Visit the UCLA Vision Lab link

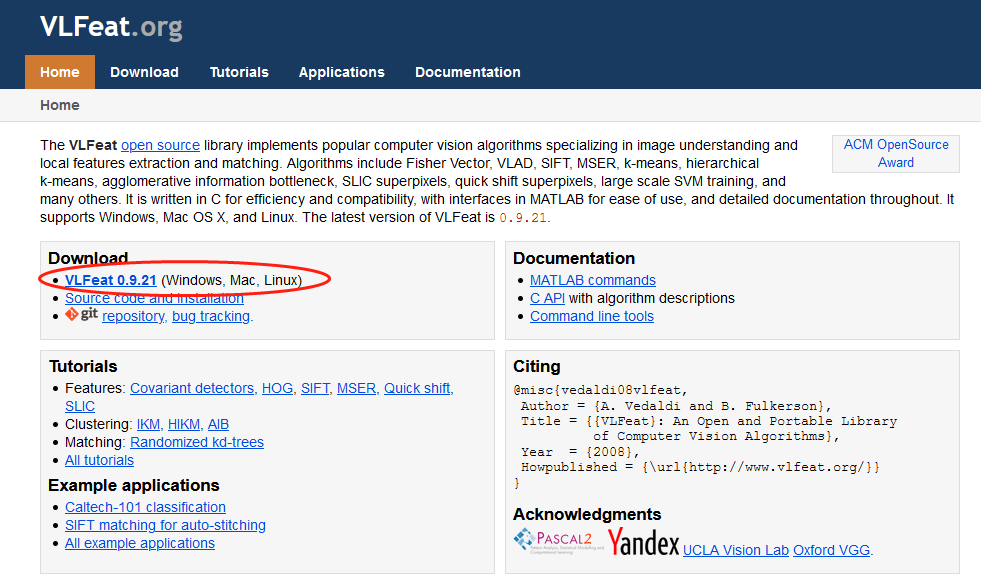pos(736,551)
